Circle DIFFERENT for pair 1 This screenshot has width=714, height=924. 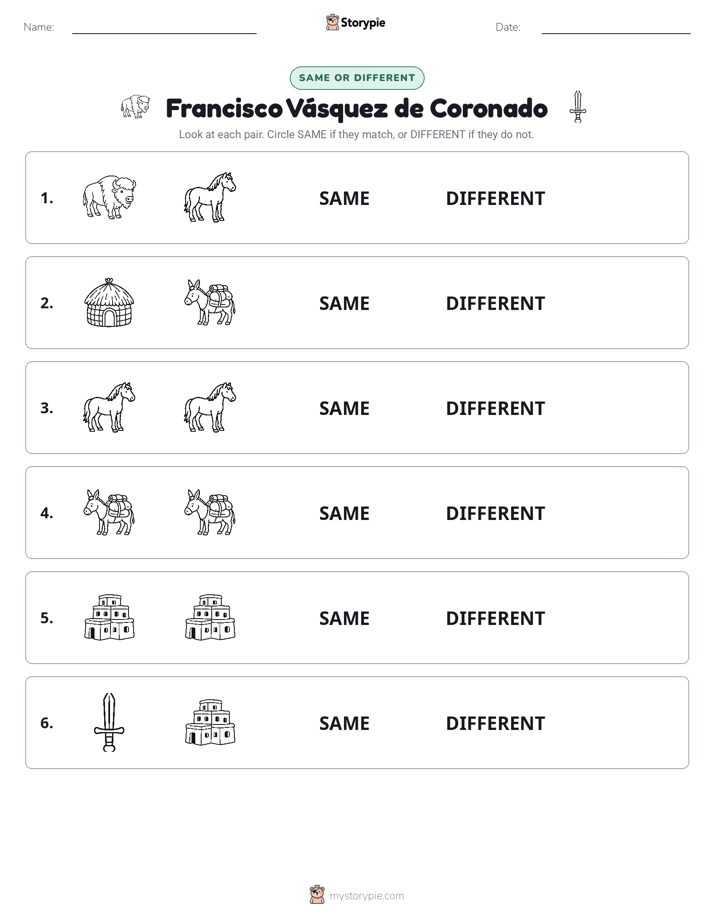point(495,199)
